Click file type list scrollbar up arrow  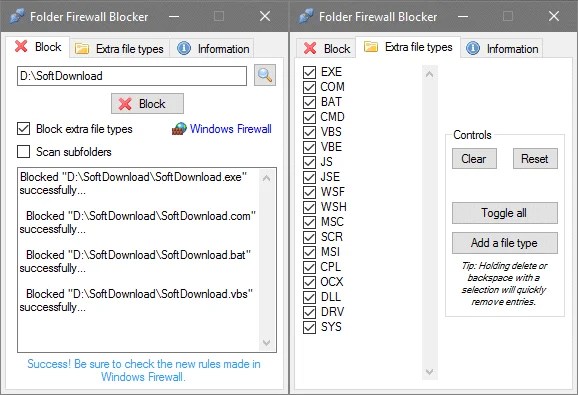pyautogui.click(x=429, y=74)
